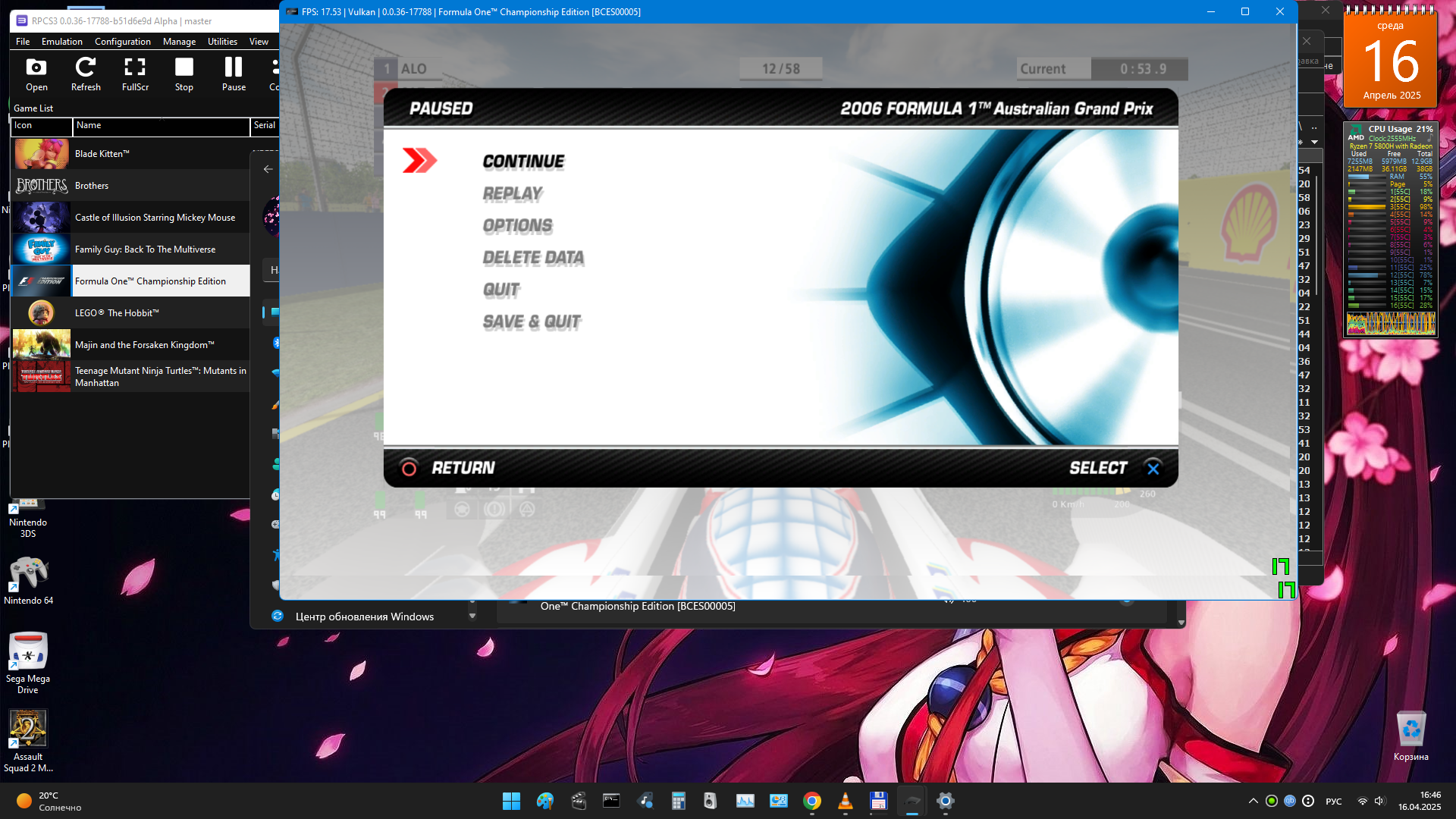Select Majin and the Forsaken Kingdom

130,345
